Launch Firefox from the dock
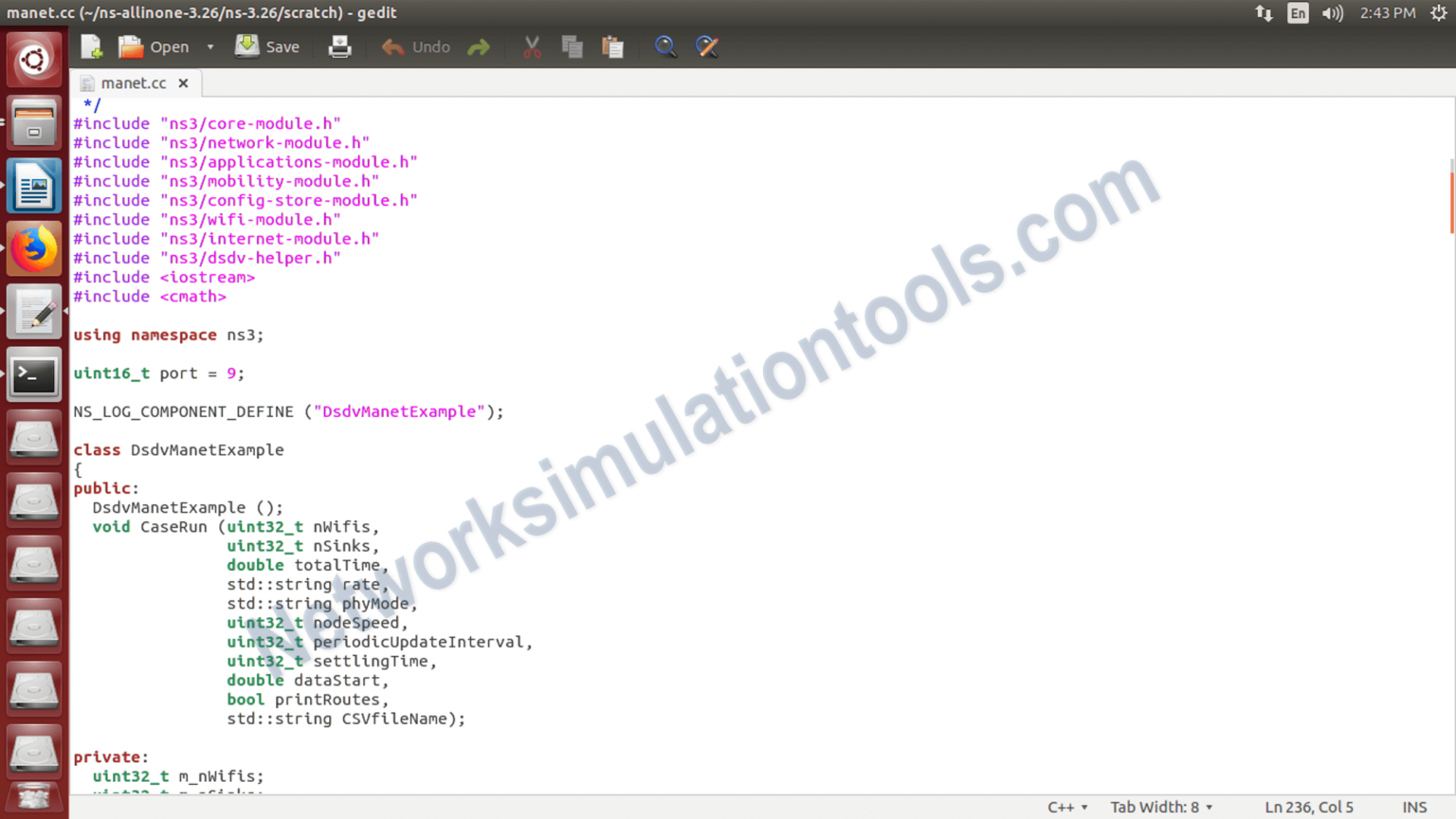The height and width of the screenshot is (819, 1456). tap(33, 247)
